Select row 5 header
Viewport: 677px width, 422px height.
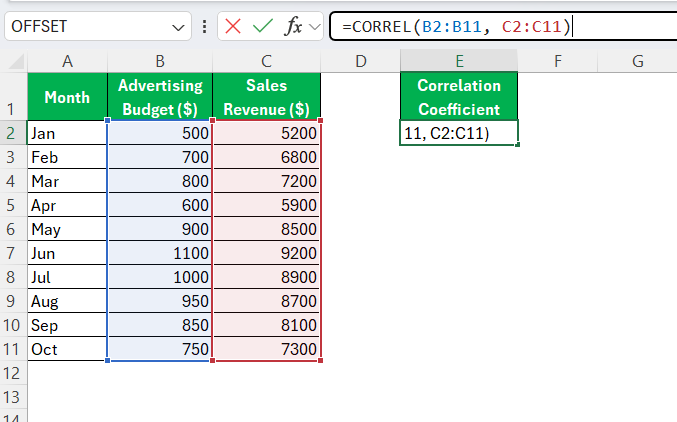[13, 205]
